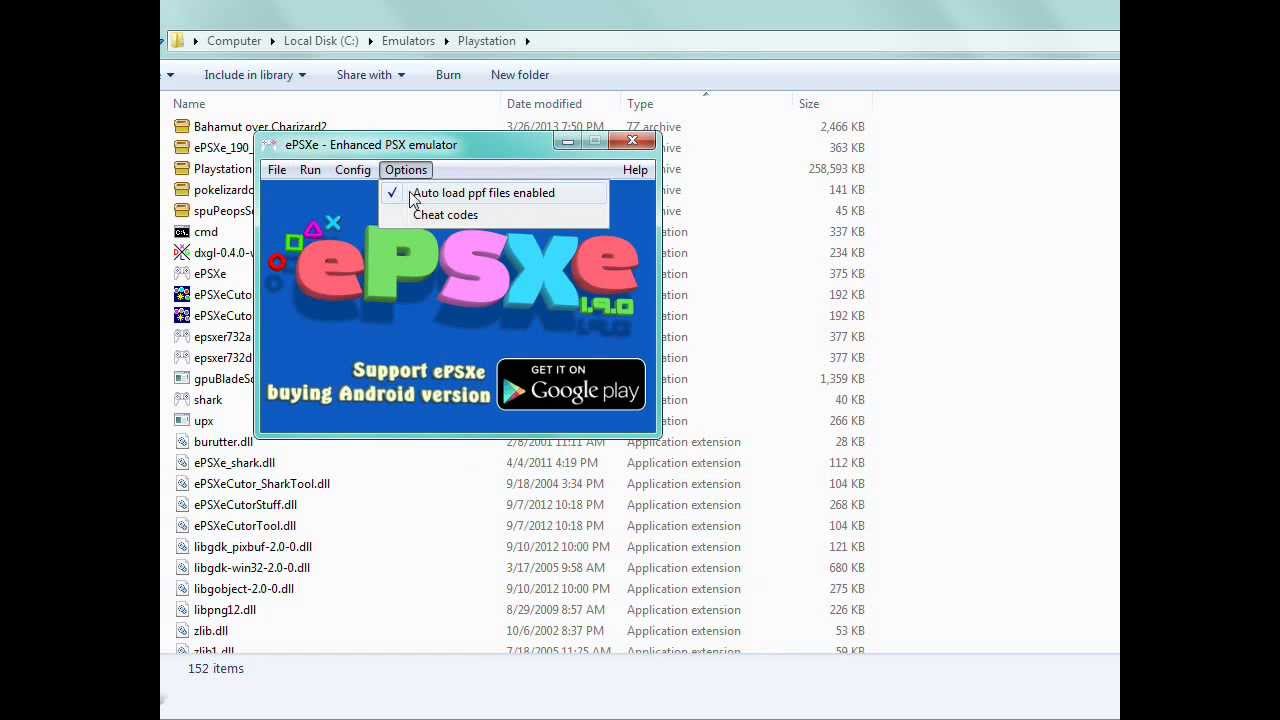Select the ePSXe_190 archive icon
The height and width of the screenshot is (720, 1280).
181,148
